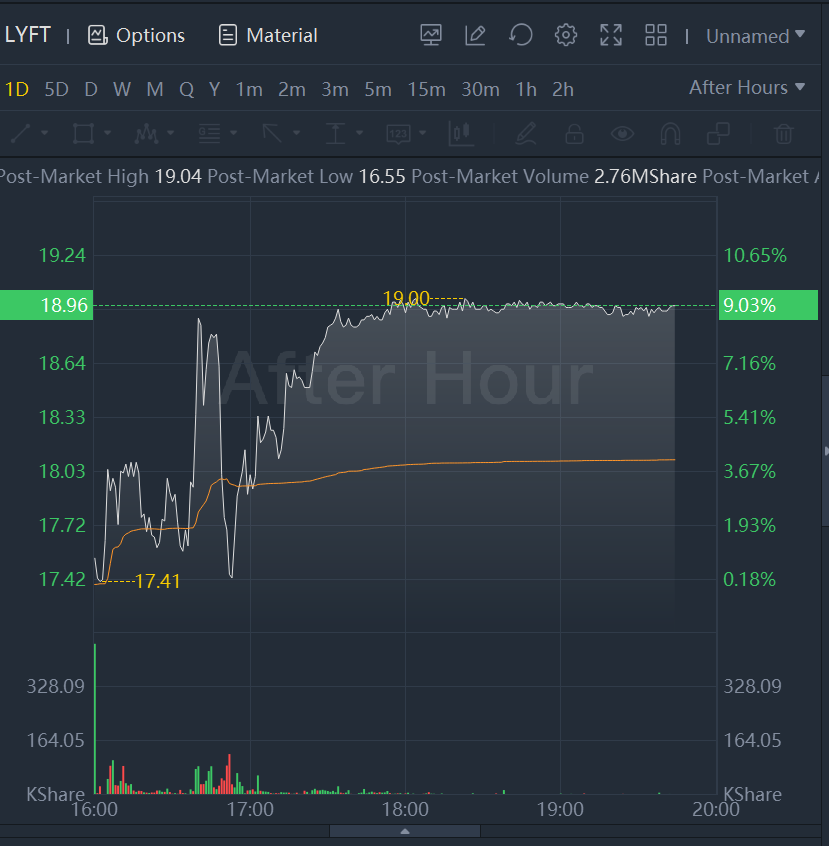Switch to the daily D timeframe
Image resolution: width=829 pixels, height=846 pixels.
91,90
